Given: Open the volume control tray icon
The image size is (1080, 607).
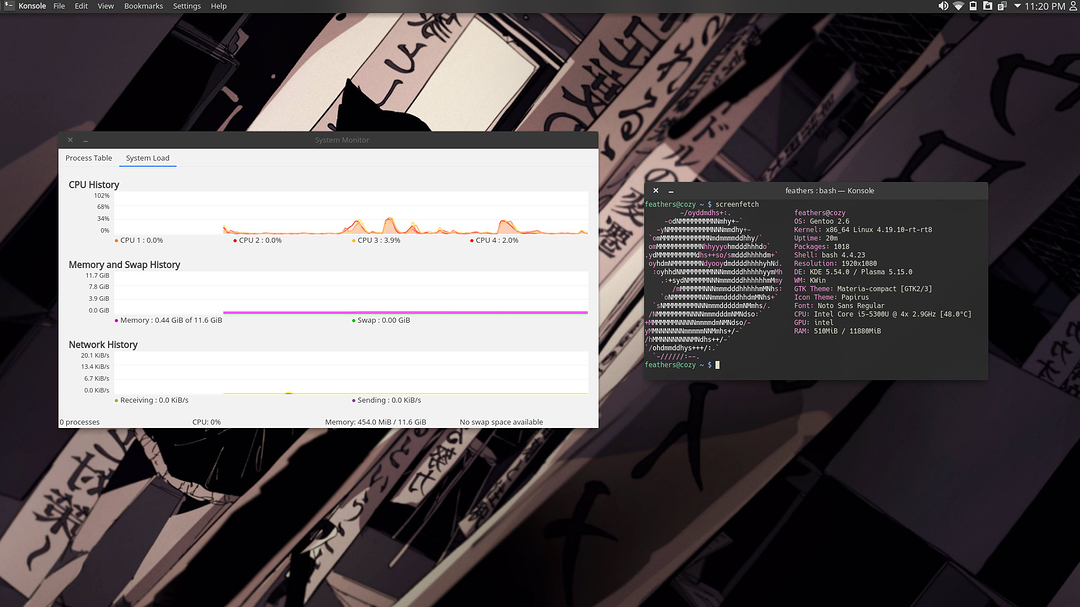Looking at the screenshot, I should pos(943,6).
